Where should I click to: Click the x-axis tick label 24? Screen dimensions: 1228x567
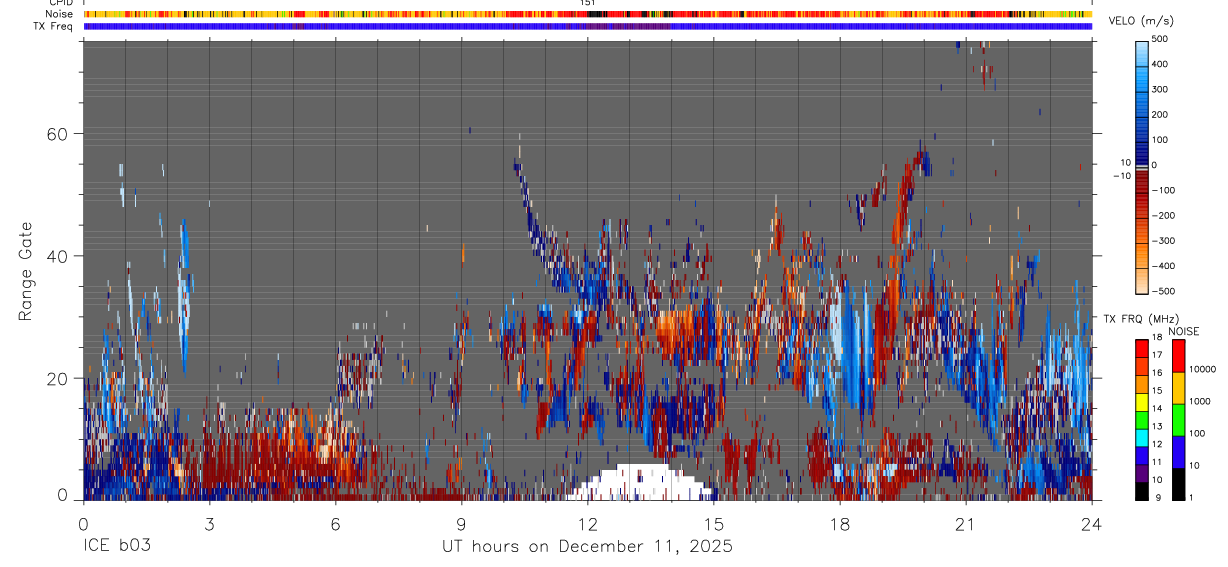pyautogui.click(x=1092, y=523)
